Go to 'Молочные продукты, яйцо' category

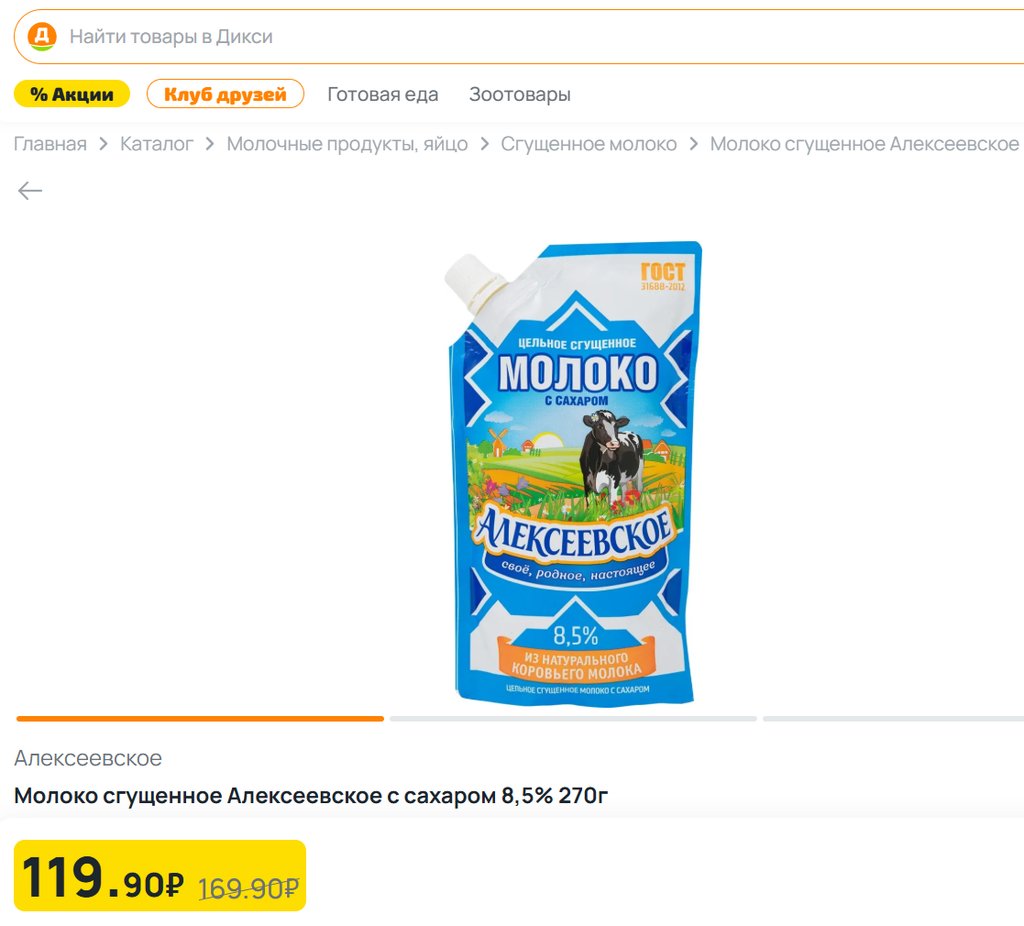pos(347,144)
